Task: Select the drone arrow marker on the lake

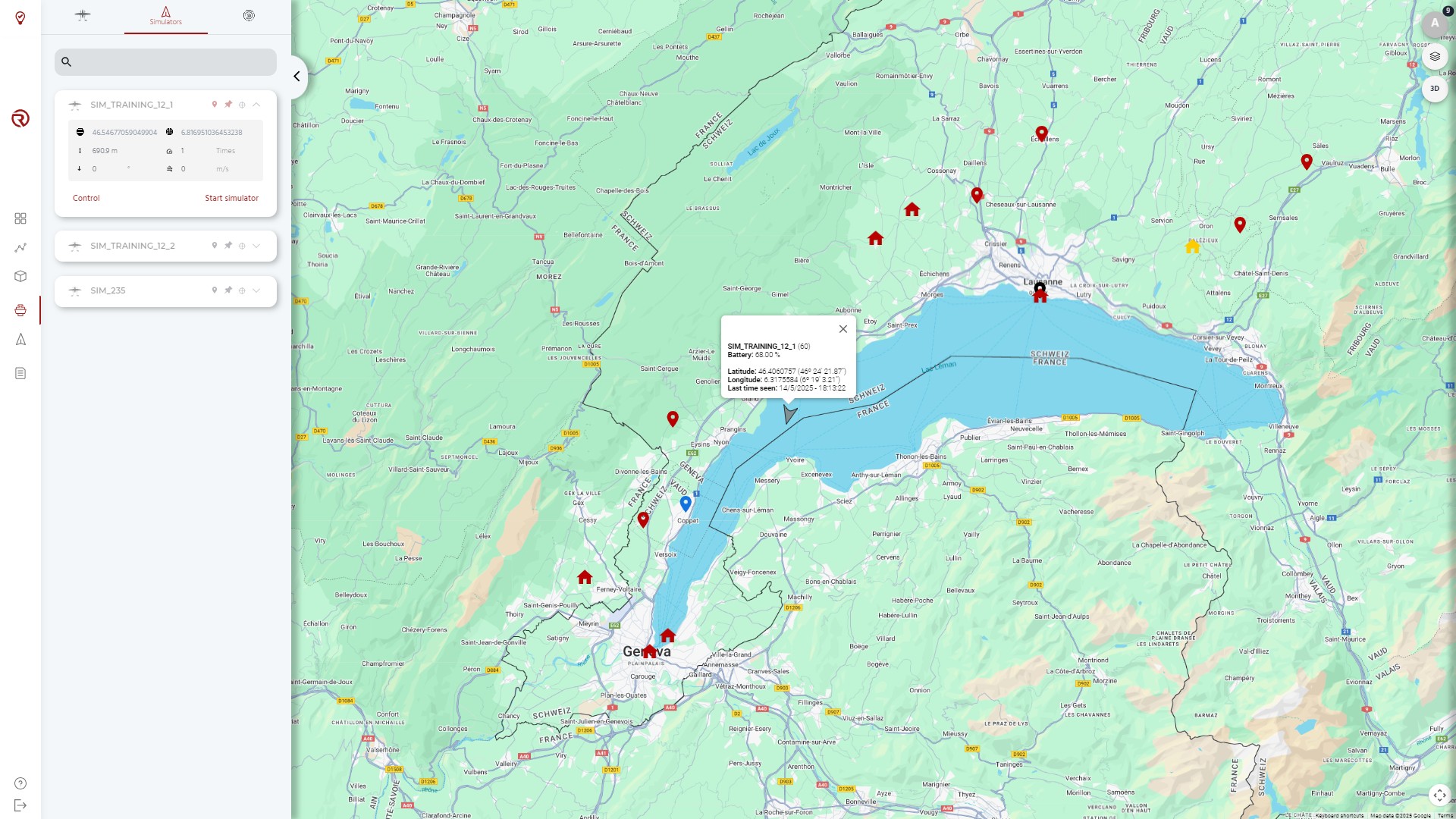Action: coord(789,415)
